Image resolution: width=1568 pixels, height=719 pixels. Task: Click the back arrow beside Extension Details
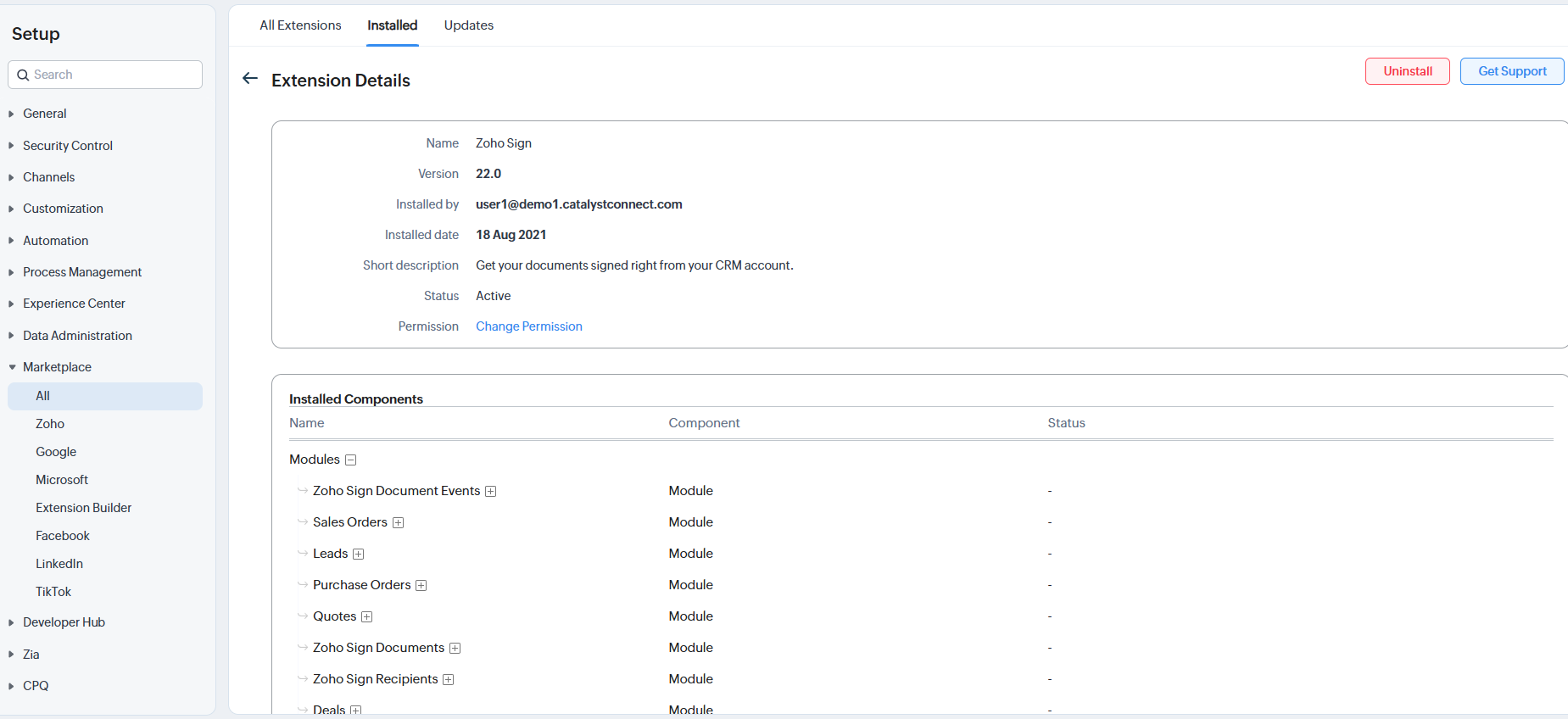tap(250, 79)
